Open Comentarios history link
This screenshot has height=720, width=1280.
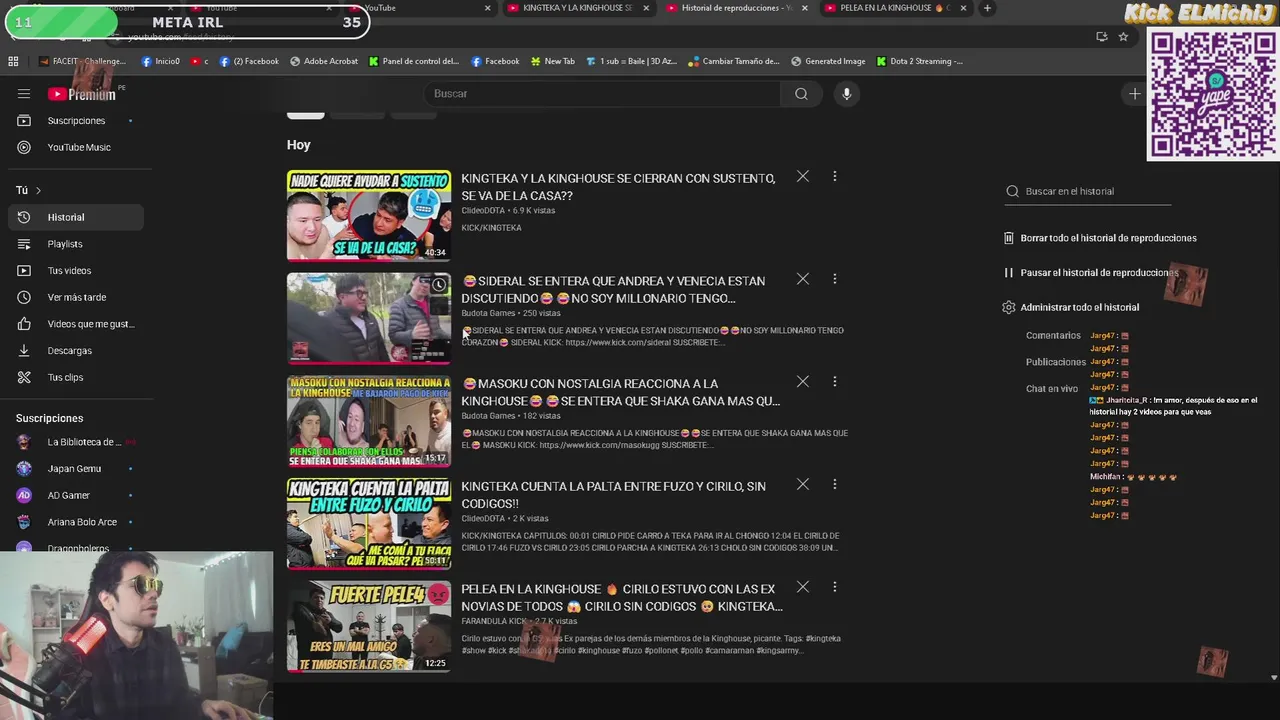pos(1053,336)
